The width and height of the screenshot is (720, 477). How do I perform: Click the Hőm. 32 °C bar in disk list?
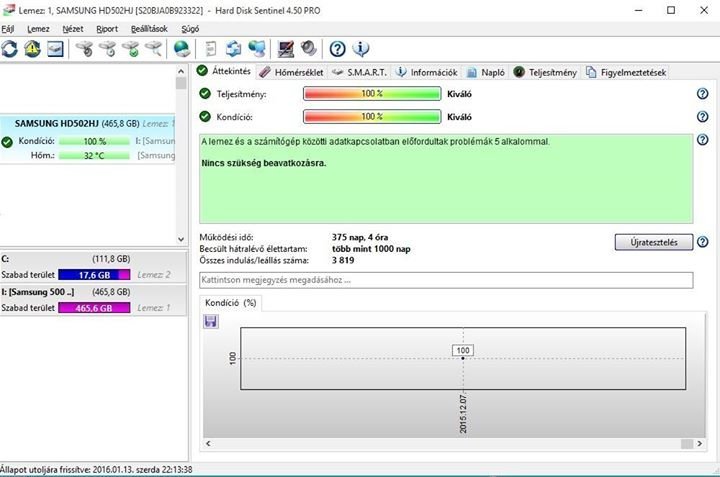tap(94, 156)
